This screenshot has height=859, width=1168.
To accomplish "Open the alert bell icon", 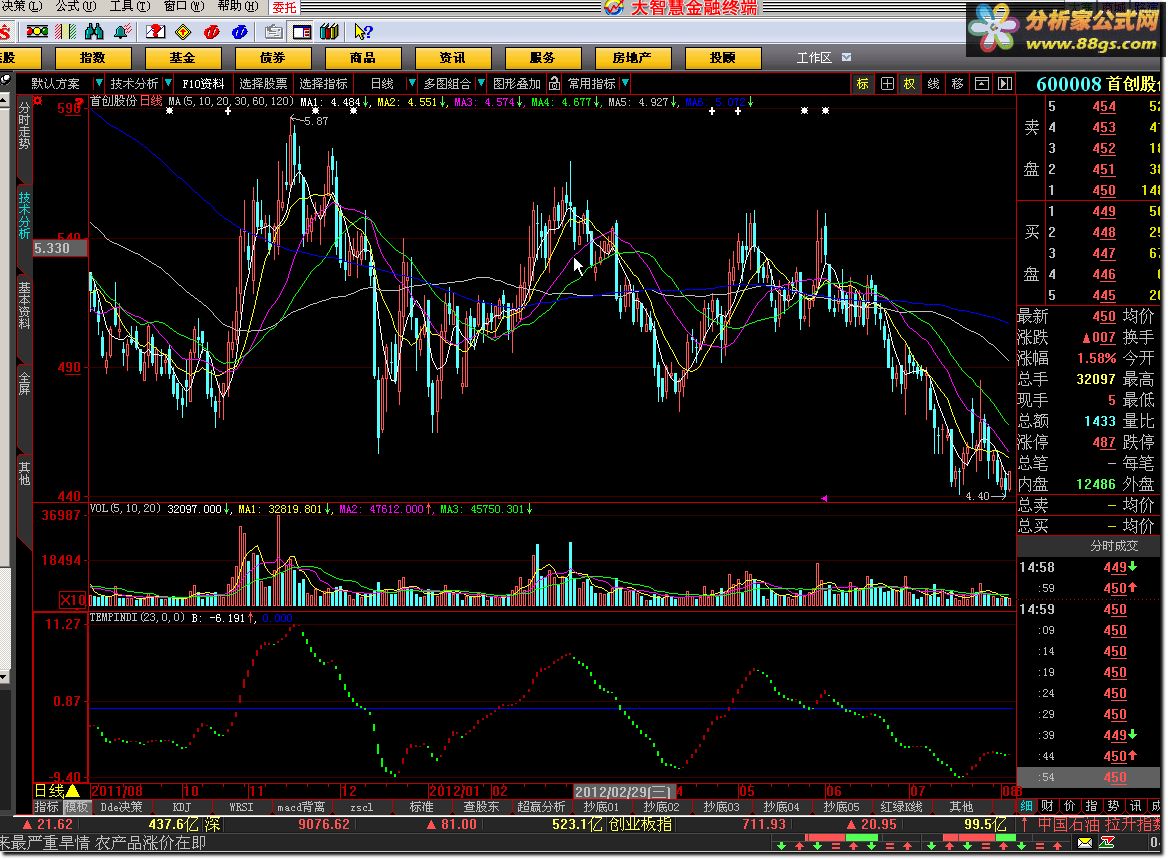I will [x=122, y=32].
